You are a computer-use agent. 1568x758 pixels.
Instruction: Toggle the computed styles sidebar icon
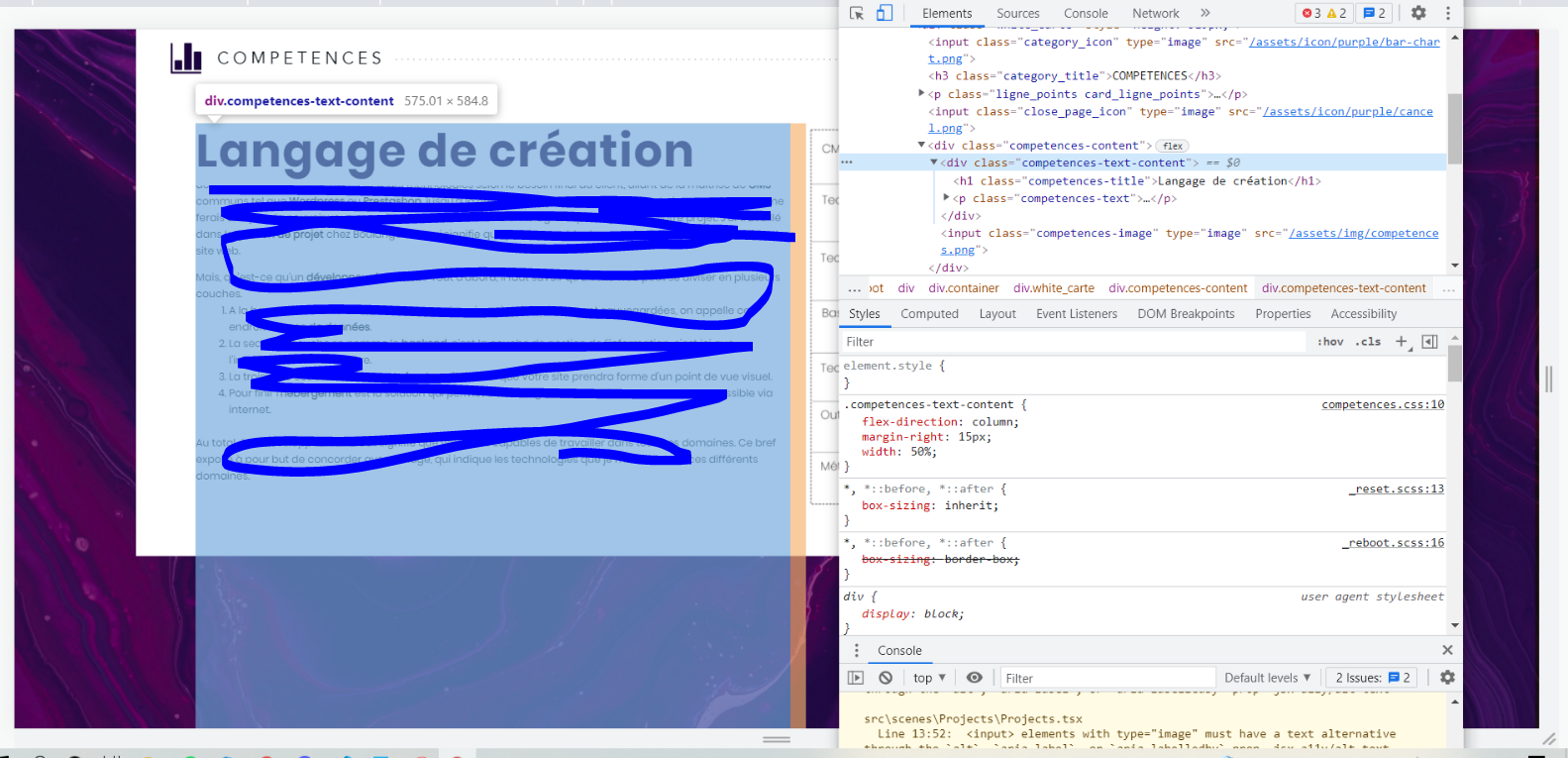(x=1429, y=342)
